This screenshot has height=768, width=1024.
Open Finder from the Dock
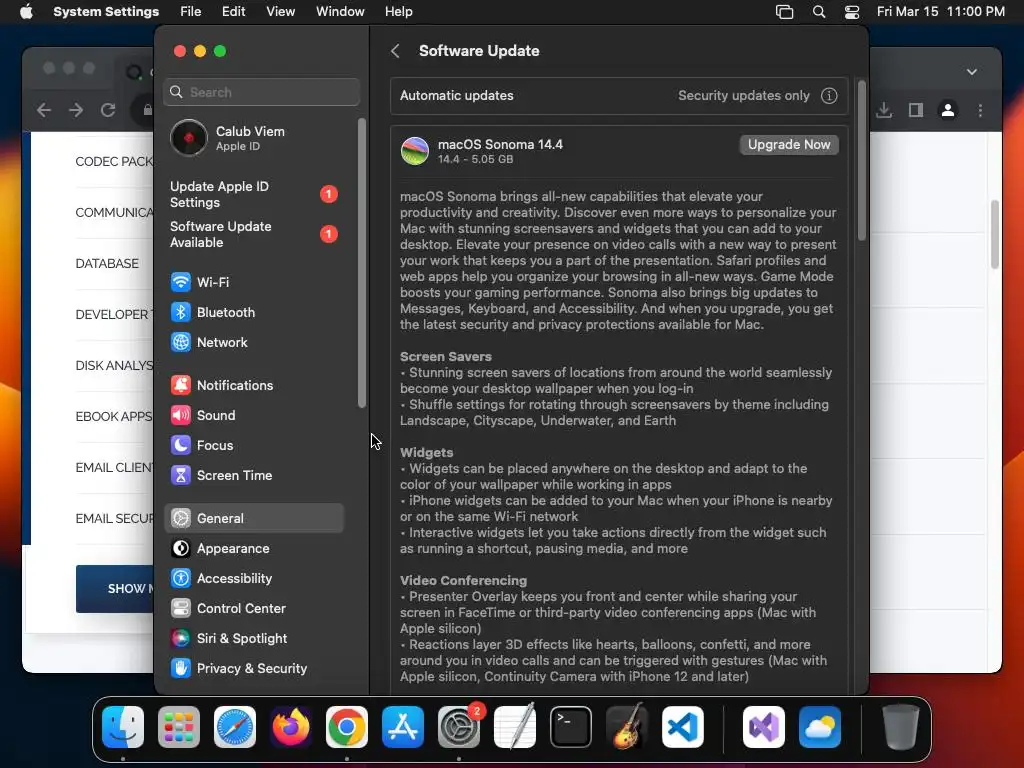click(123, 727)
